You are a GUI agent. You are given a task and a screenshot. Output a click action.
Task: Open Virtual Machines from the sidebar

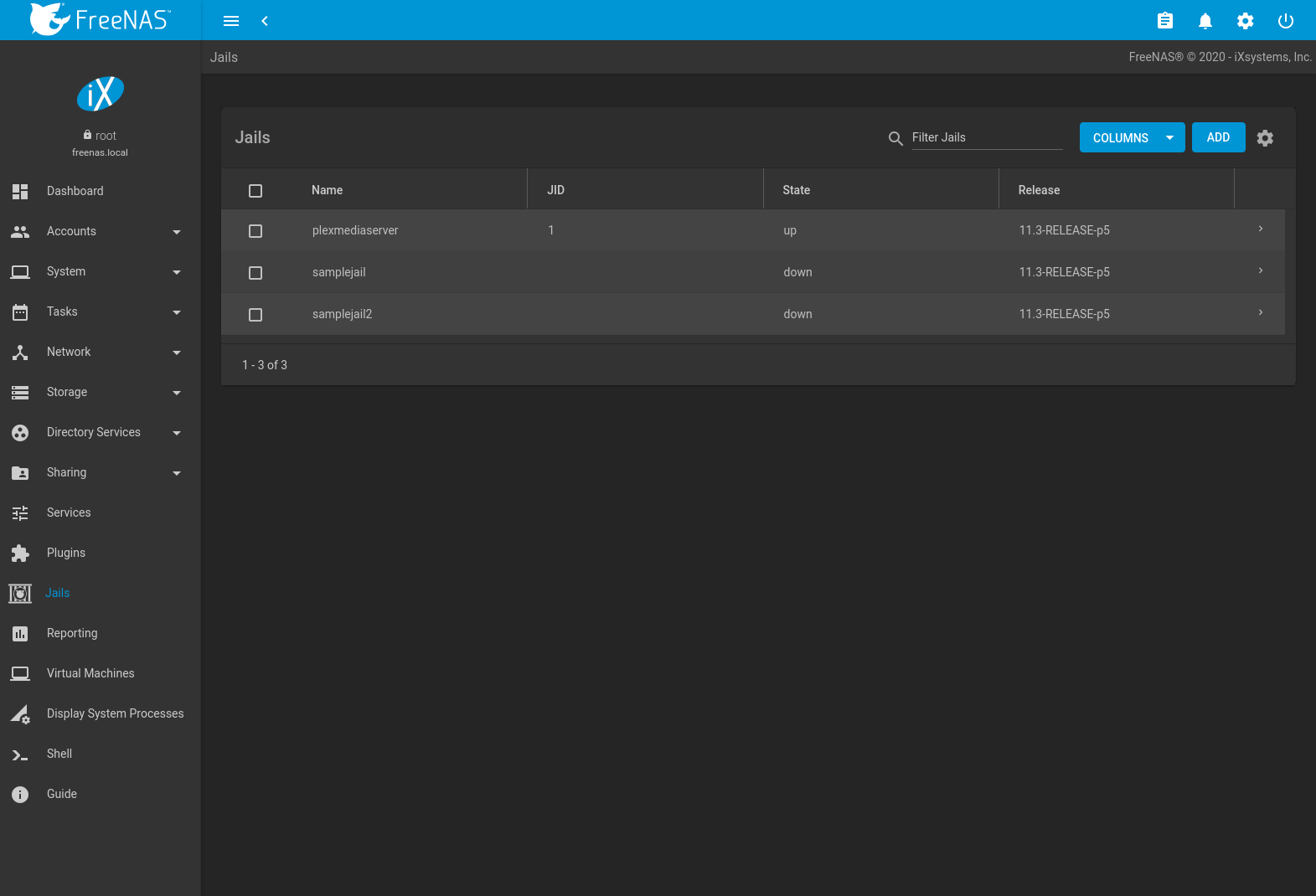[x=90, y=673]
